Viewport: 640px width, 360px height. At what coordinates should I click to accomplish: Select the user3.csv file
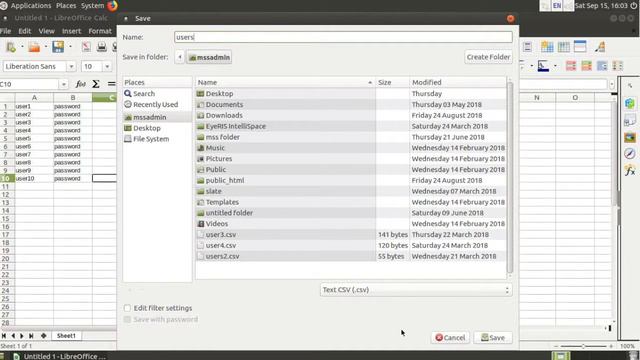pos(351,235)
